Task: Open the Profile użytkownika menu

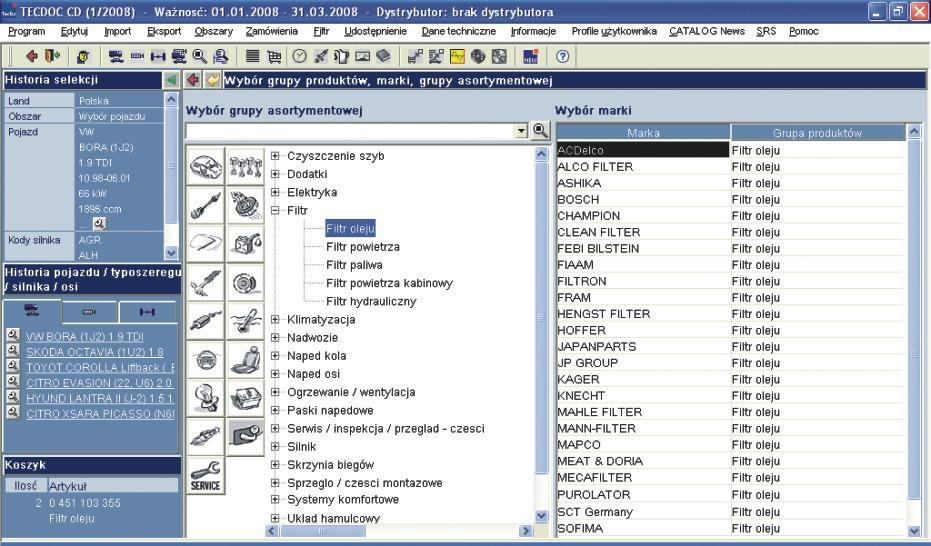Action: (614, 31)
